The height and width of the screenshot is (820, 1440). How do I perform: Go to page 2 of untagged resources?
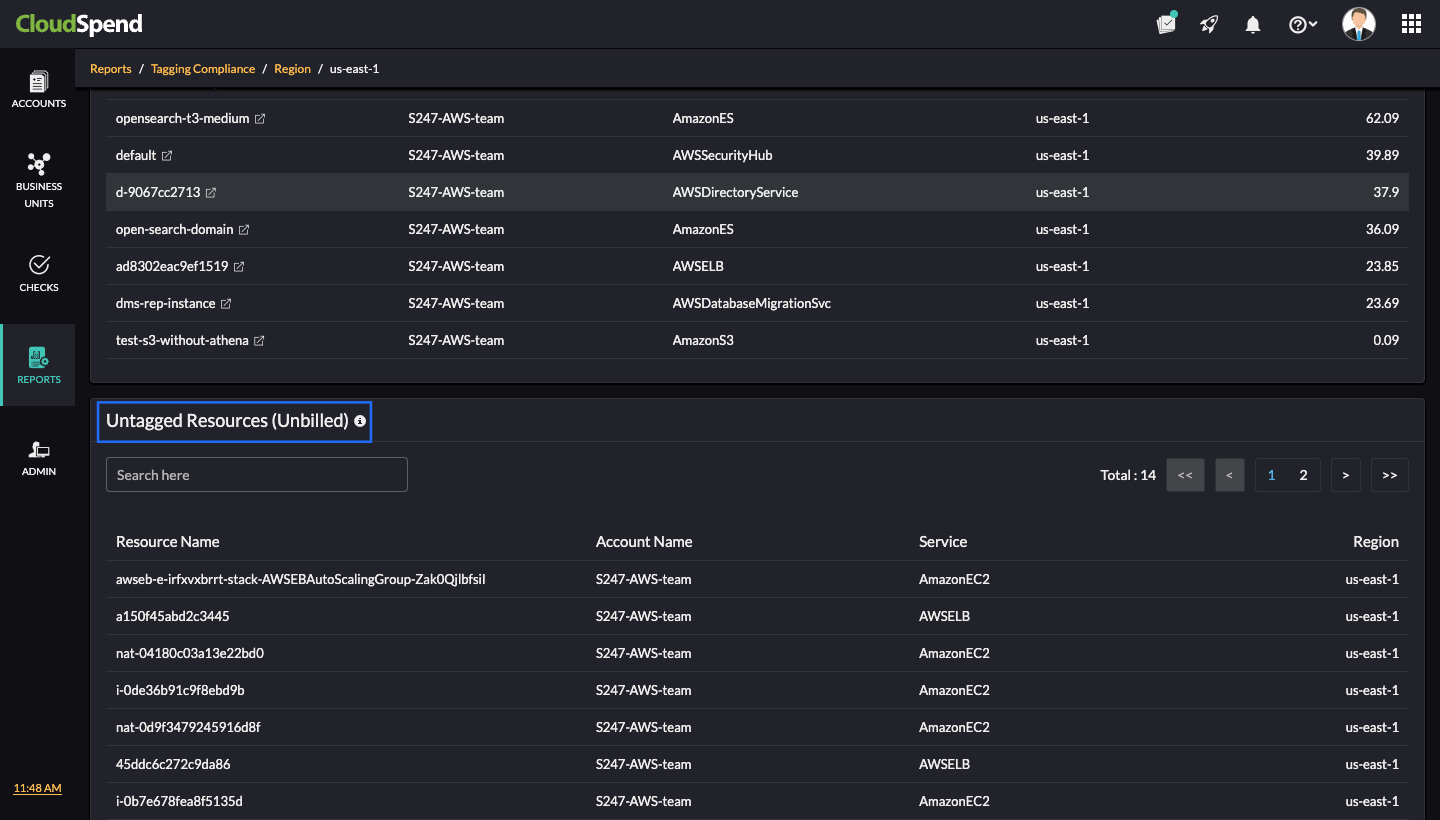(1303, 474)
